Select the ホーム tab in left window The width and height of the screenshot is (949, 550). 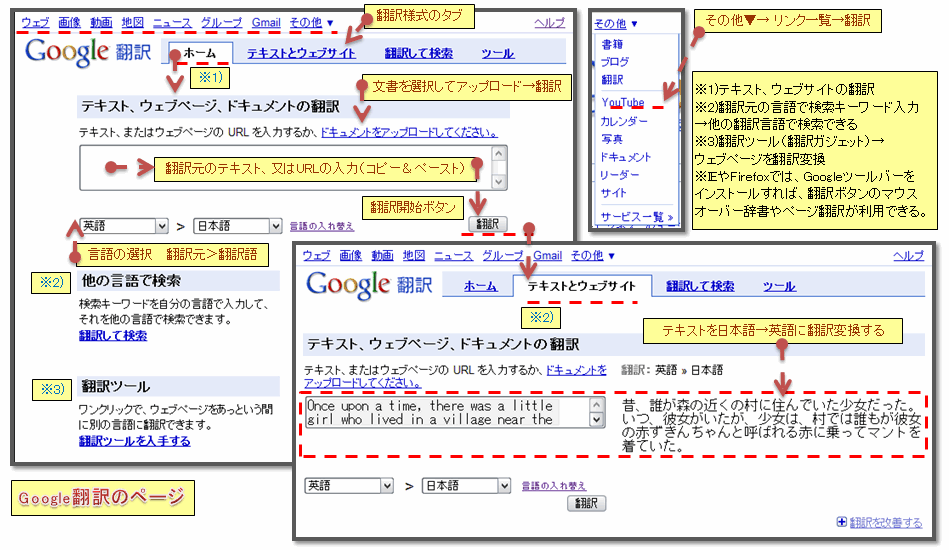[200, 53]
